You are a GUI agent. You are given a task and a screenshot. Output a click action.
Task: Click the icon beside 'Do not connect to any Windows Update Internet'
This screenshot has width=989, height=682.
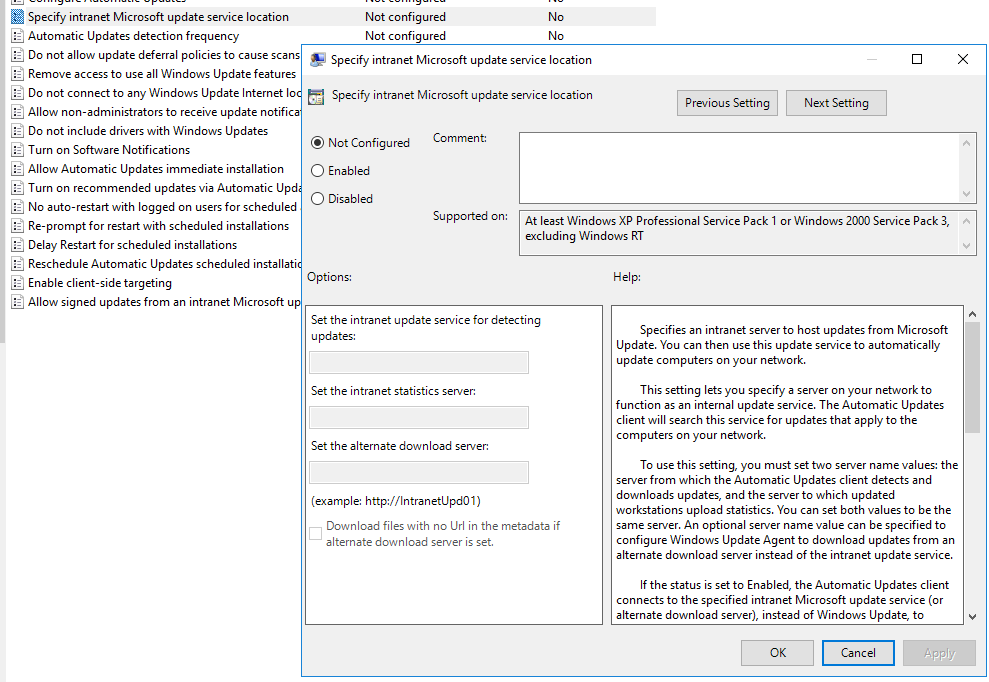18,93
